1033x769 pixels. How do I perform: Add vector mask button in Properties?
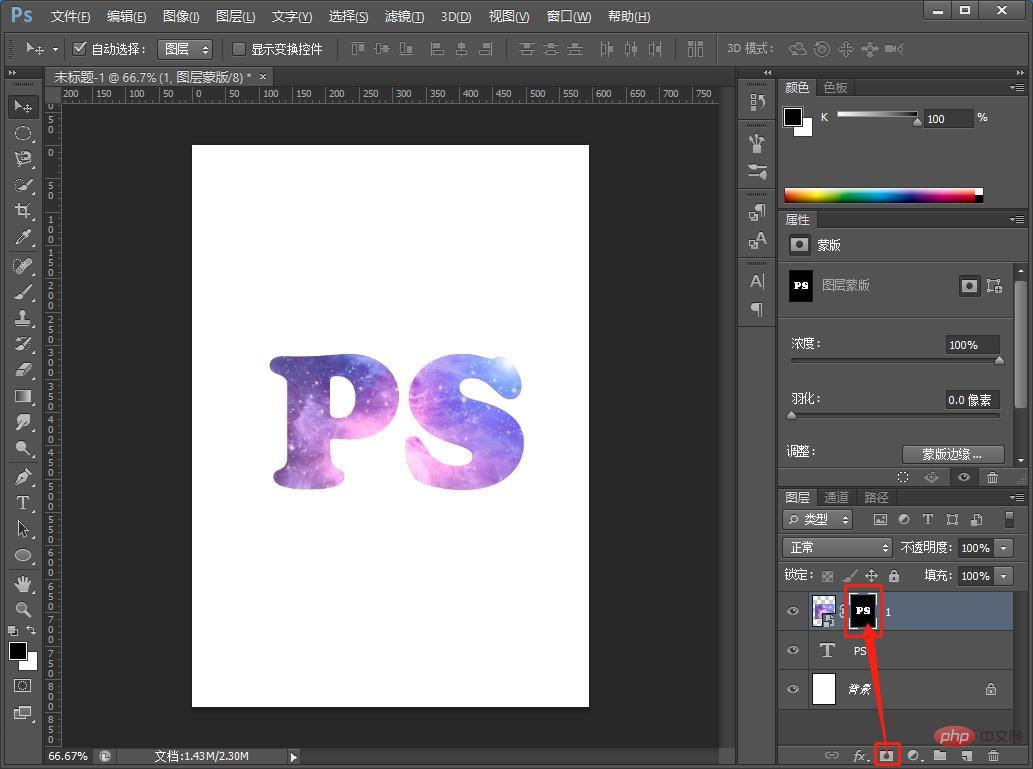(994, 286)
